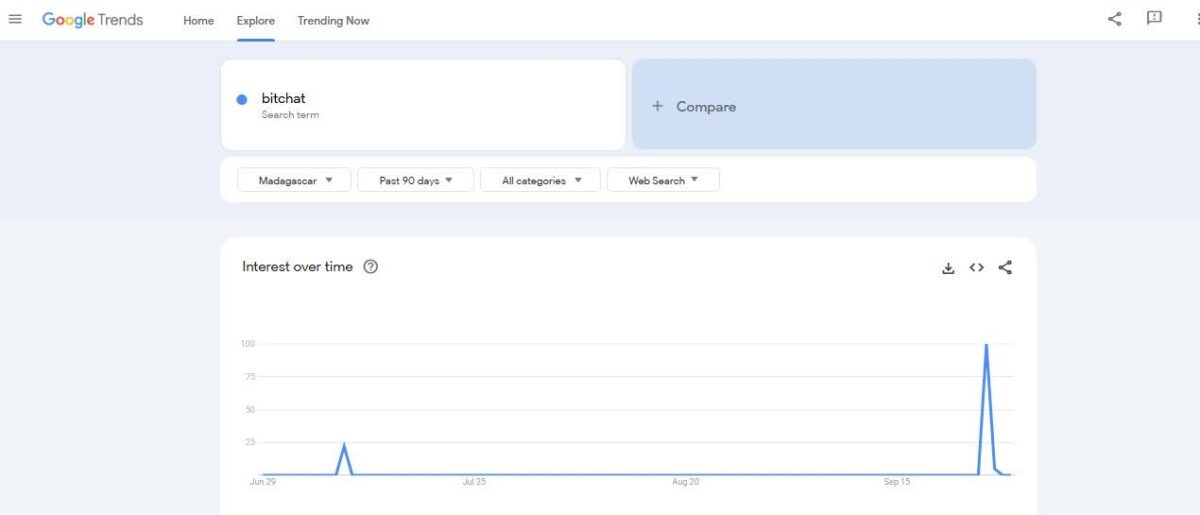Open the send feedback icon
1200x515 pixels.
(x=1154, y=18)
